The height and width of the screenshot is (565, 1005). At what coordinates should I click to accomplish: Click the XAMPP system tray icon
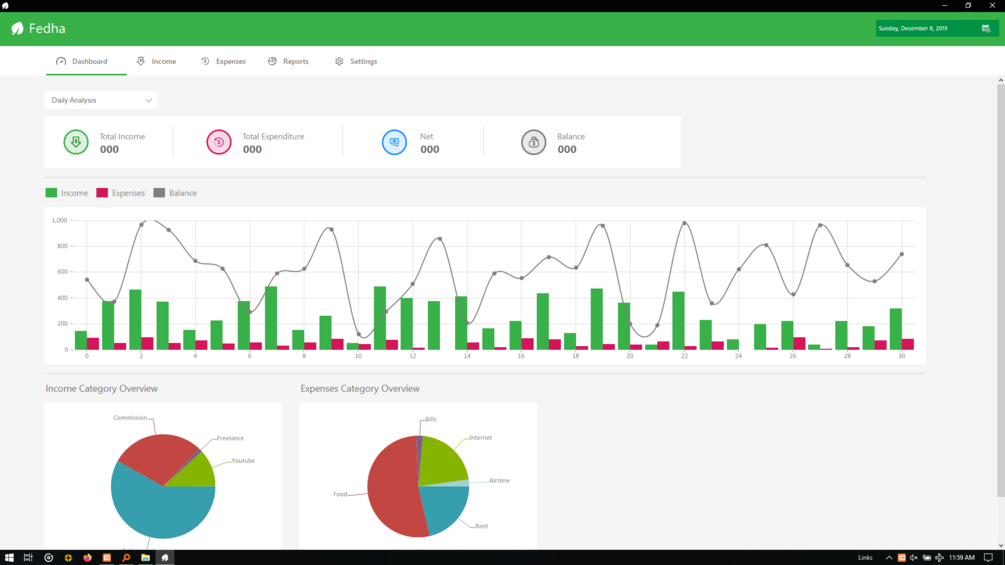[x=902, y=557]
